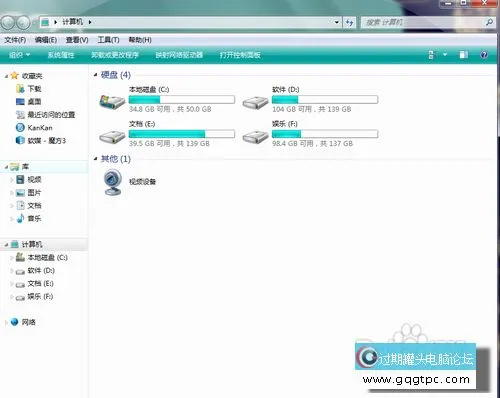
Task: Open the 查看(V) menu
Action: click(77, 40)
